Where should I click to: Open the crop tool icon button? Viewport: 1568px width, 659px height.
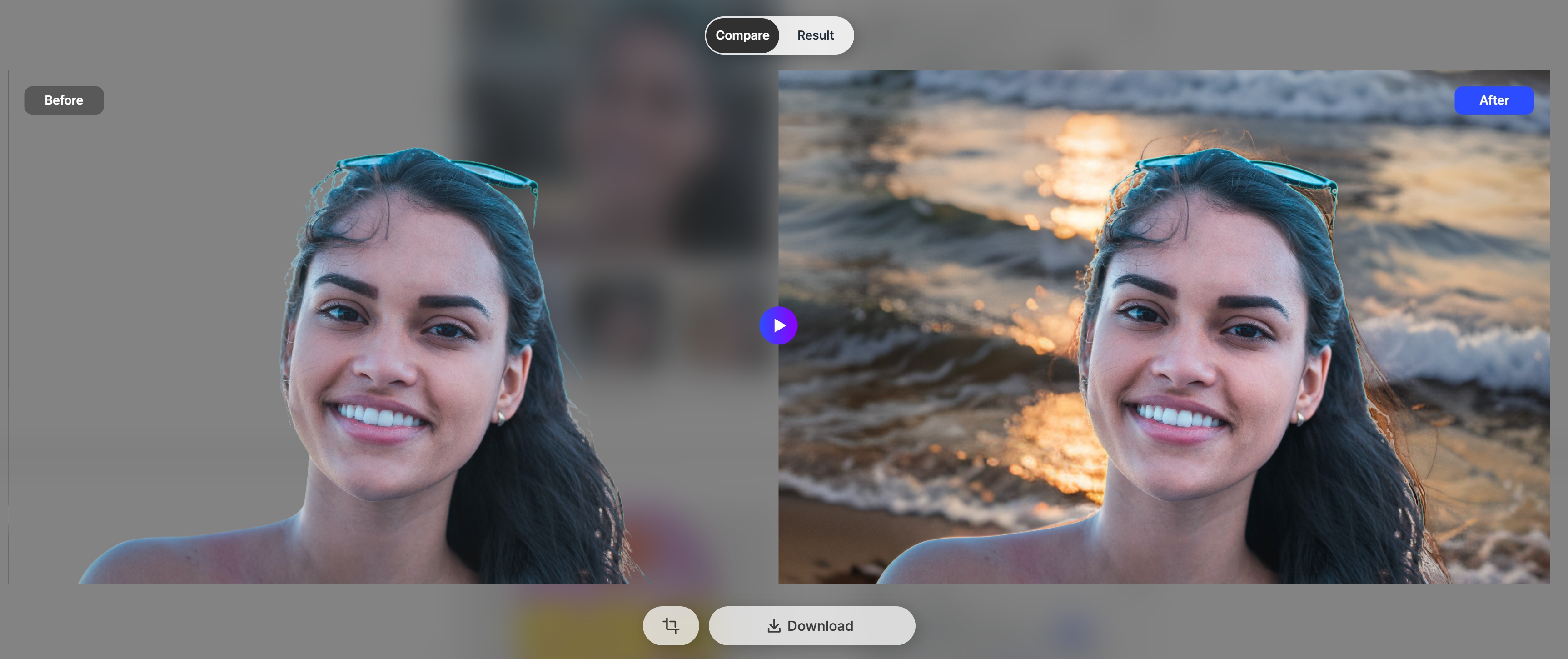click(670, 625)
